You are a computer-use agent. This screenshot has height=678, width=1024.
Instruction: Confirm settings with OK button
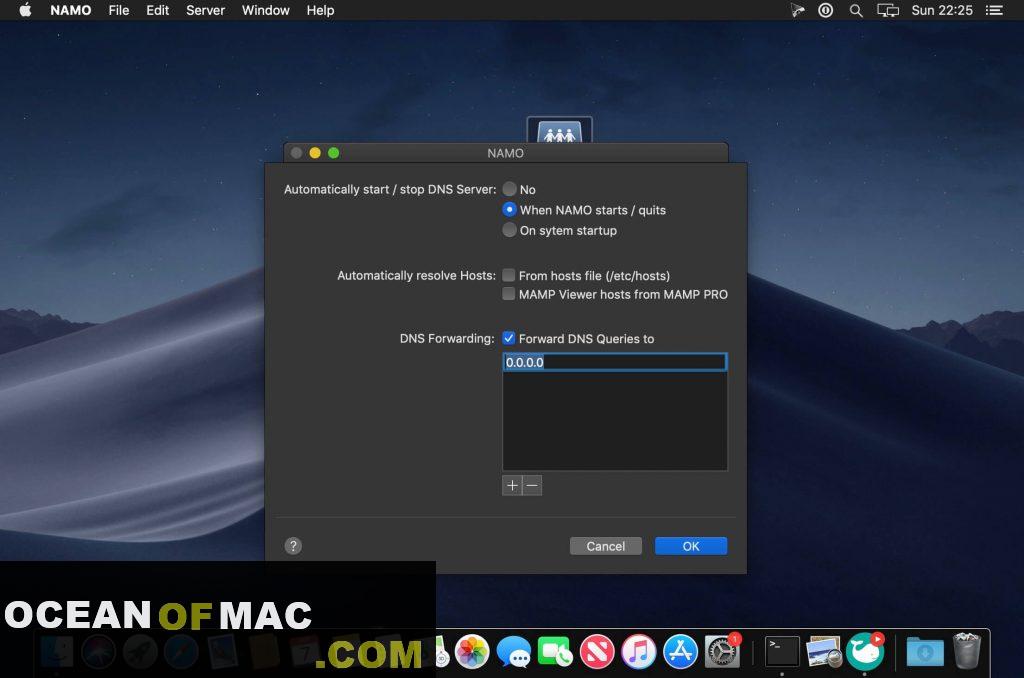(691, 546)
